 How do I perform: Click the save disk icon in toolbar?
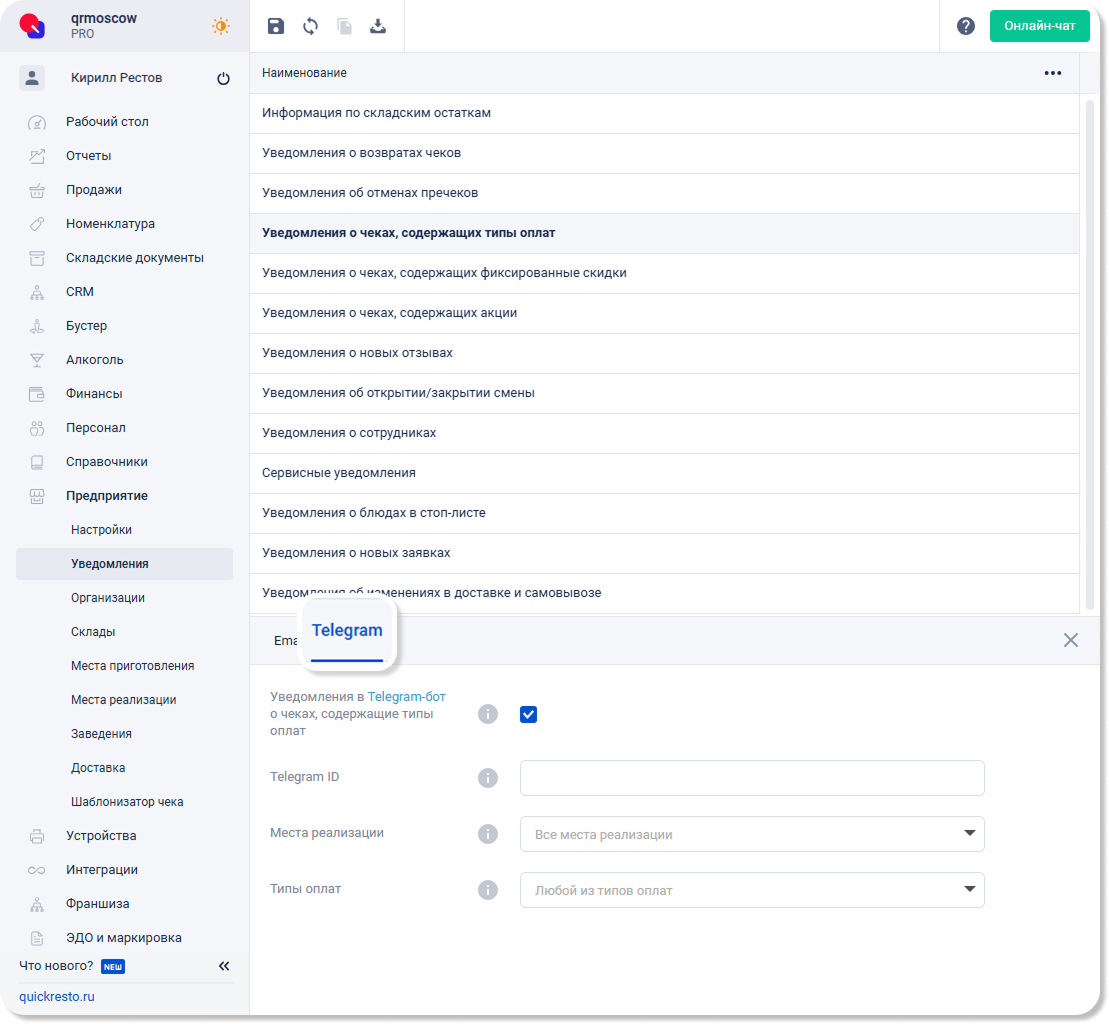(276, 27)
